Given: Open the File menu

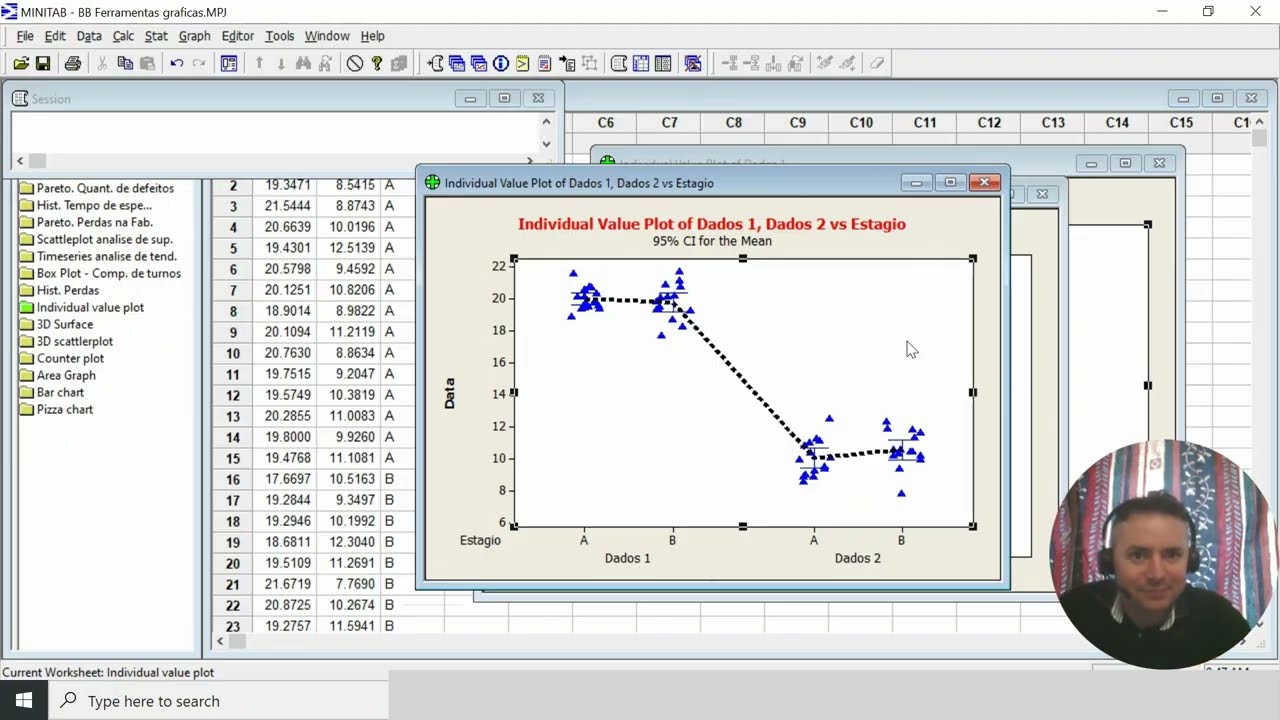Looking at the screenshot, I should pos(25,36).
